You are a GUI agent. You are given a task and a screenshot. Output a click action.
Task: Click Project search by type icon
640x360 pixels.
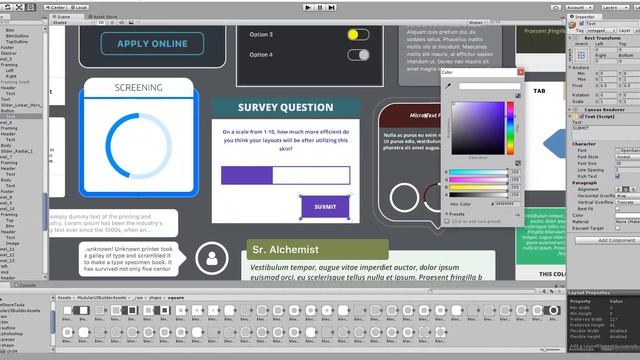544,291
